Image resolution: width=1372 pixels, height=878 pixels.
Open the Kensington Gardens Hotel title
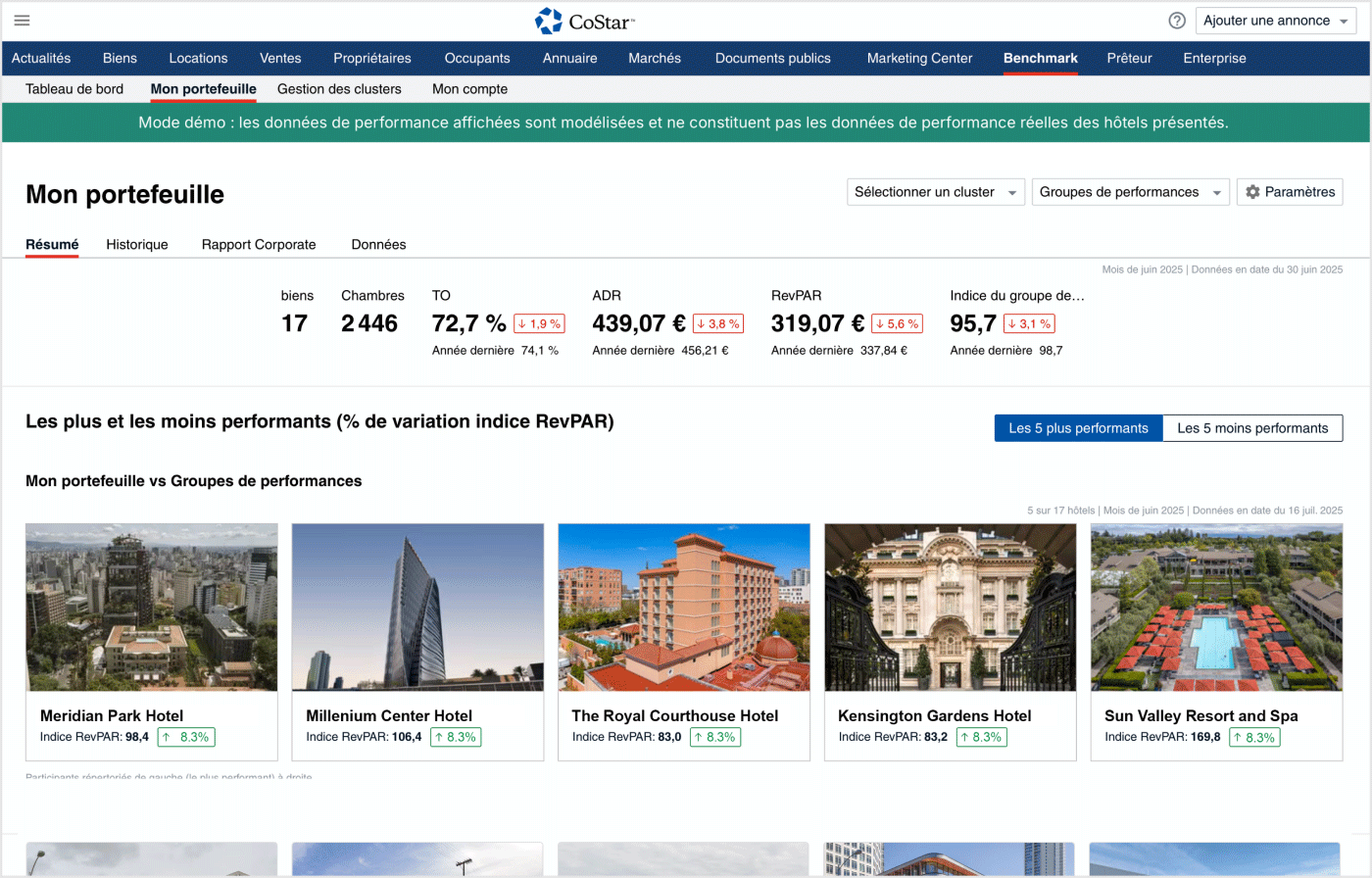[x=935, y=716]
